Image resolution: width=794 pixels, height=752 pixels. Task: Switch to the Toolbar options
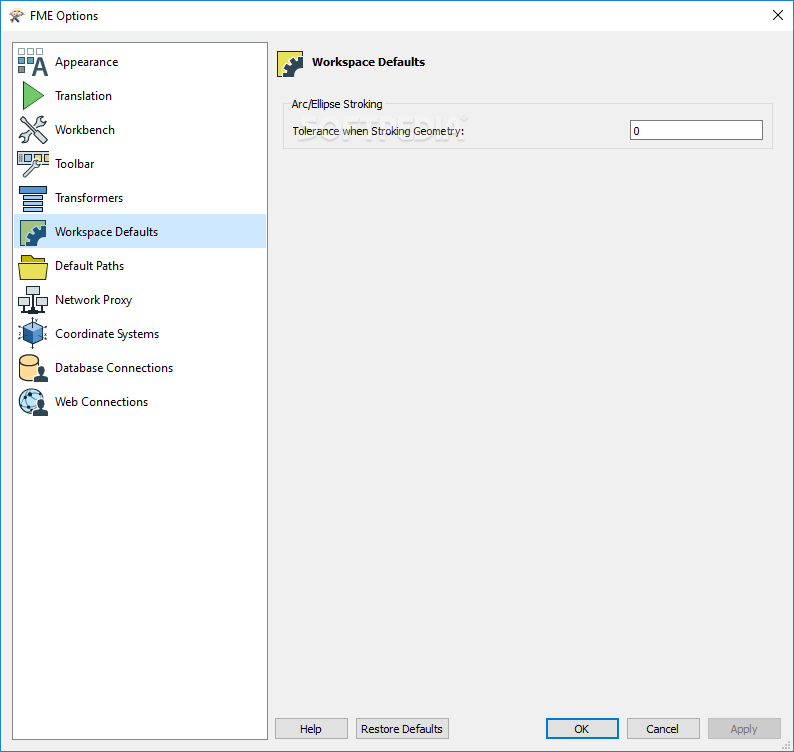point(140,164)
